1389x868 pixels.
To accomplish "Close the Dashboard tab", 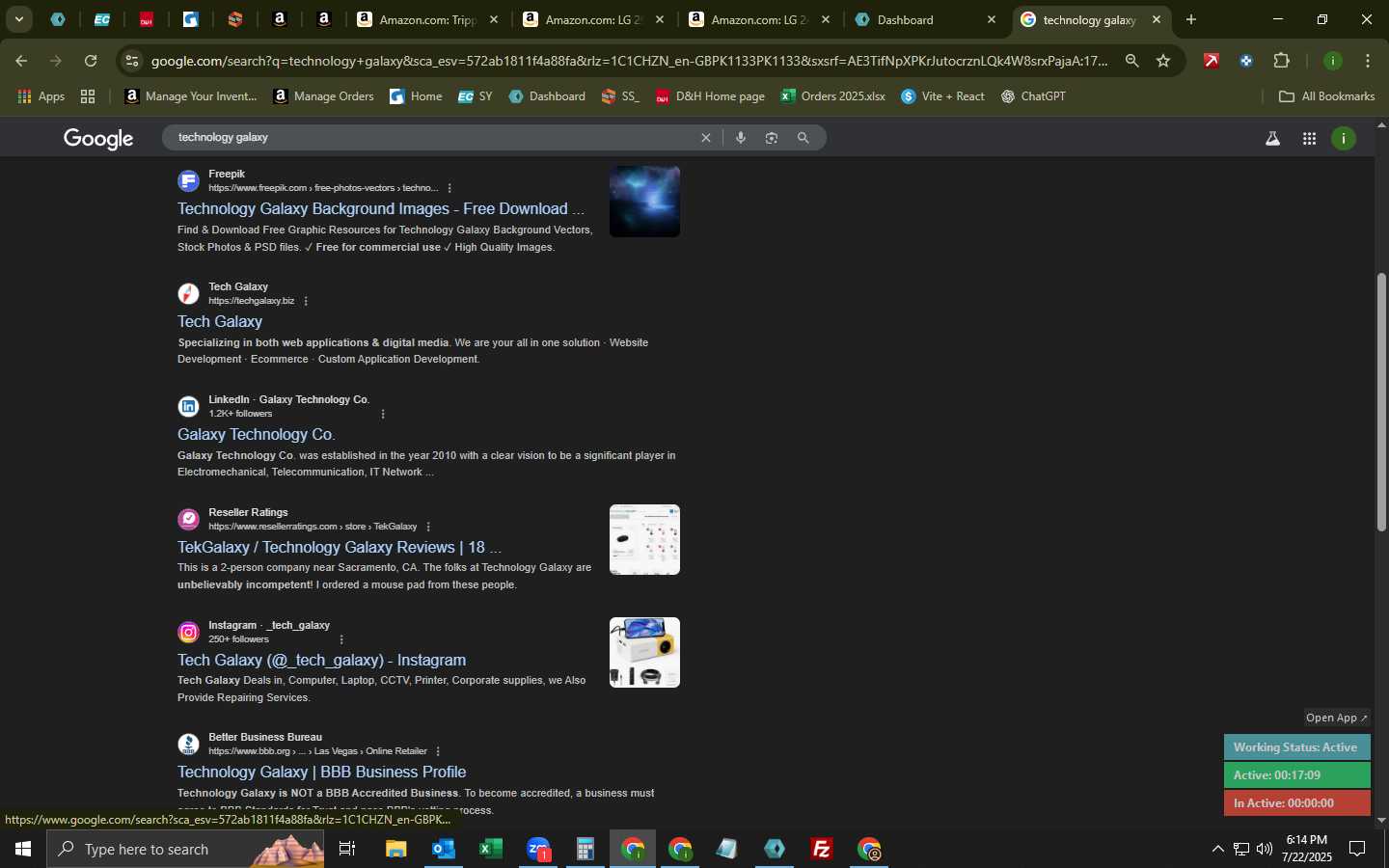I will click(991, 19).
